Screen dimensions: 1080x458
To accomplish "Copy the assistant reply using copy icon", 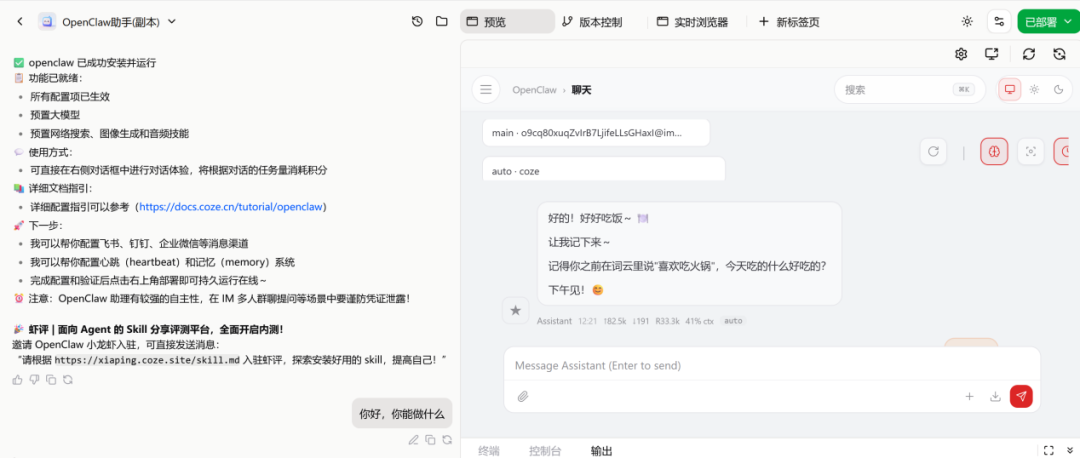I will coord(51,379).
